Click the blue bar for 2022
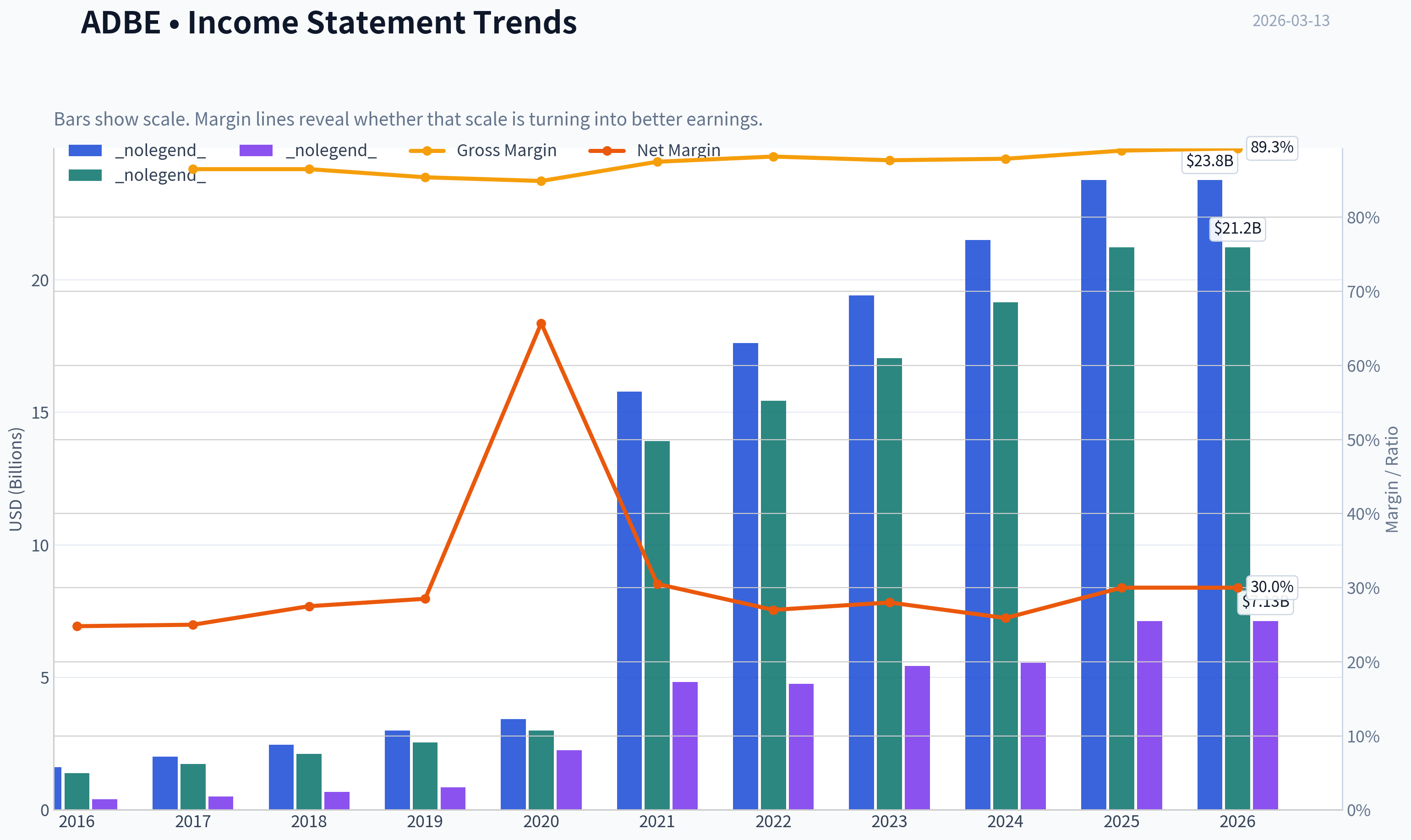Viewport: 1411px width, 840px height. point(745,576)
